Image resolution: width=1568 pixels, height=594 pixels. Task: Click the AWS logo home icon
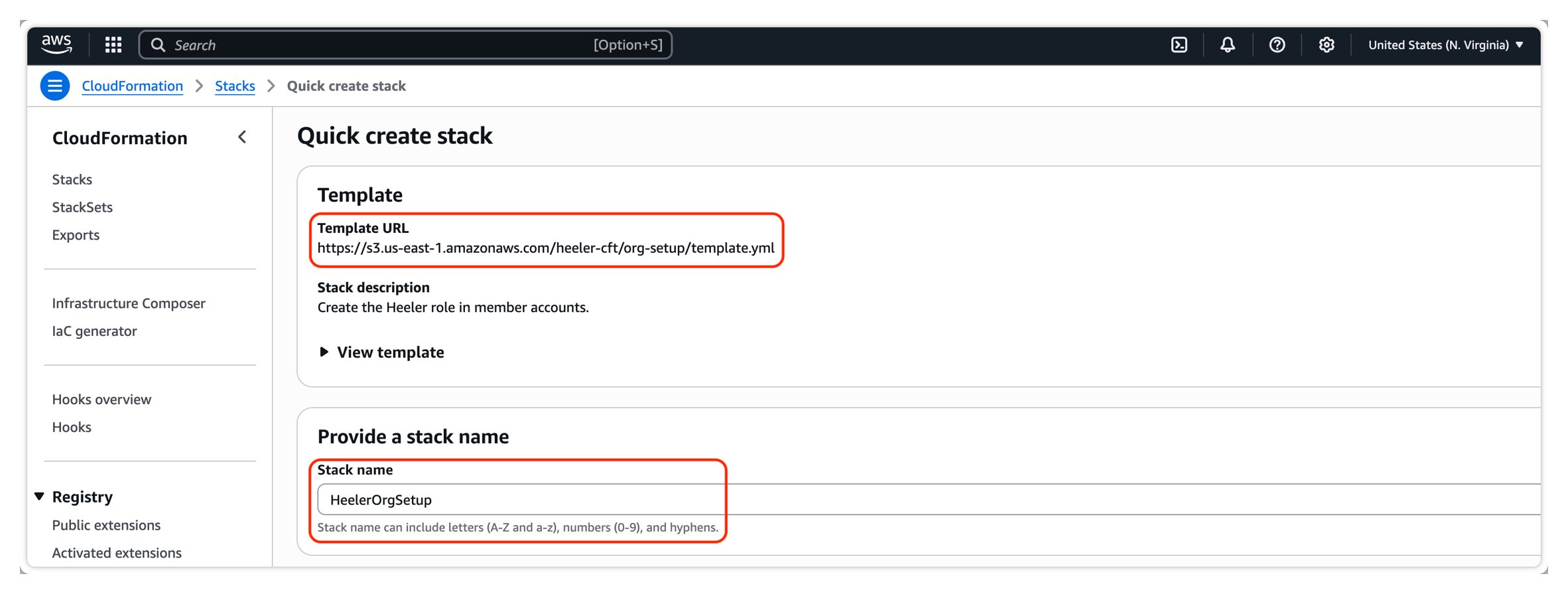coord(56,44)
